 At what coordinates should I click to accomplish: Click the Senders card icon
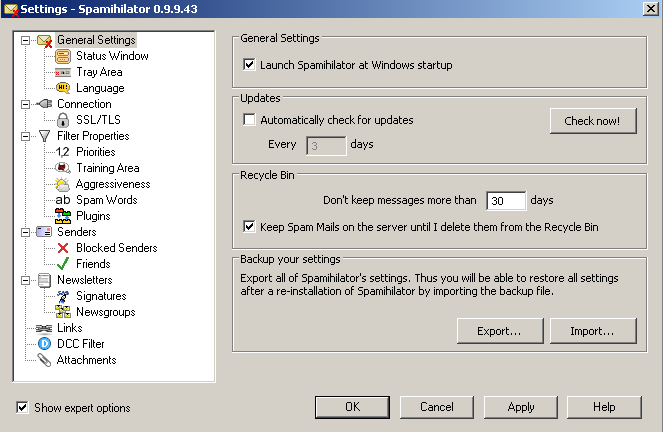pos(44,232)
